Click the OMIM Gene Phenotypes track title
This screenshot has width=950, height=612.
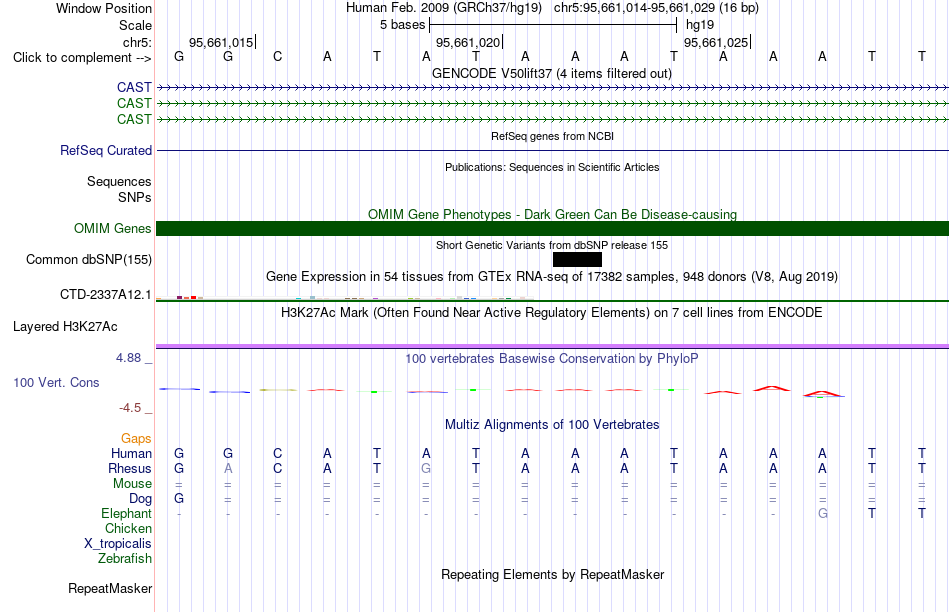coord(553,215)
